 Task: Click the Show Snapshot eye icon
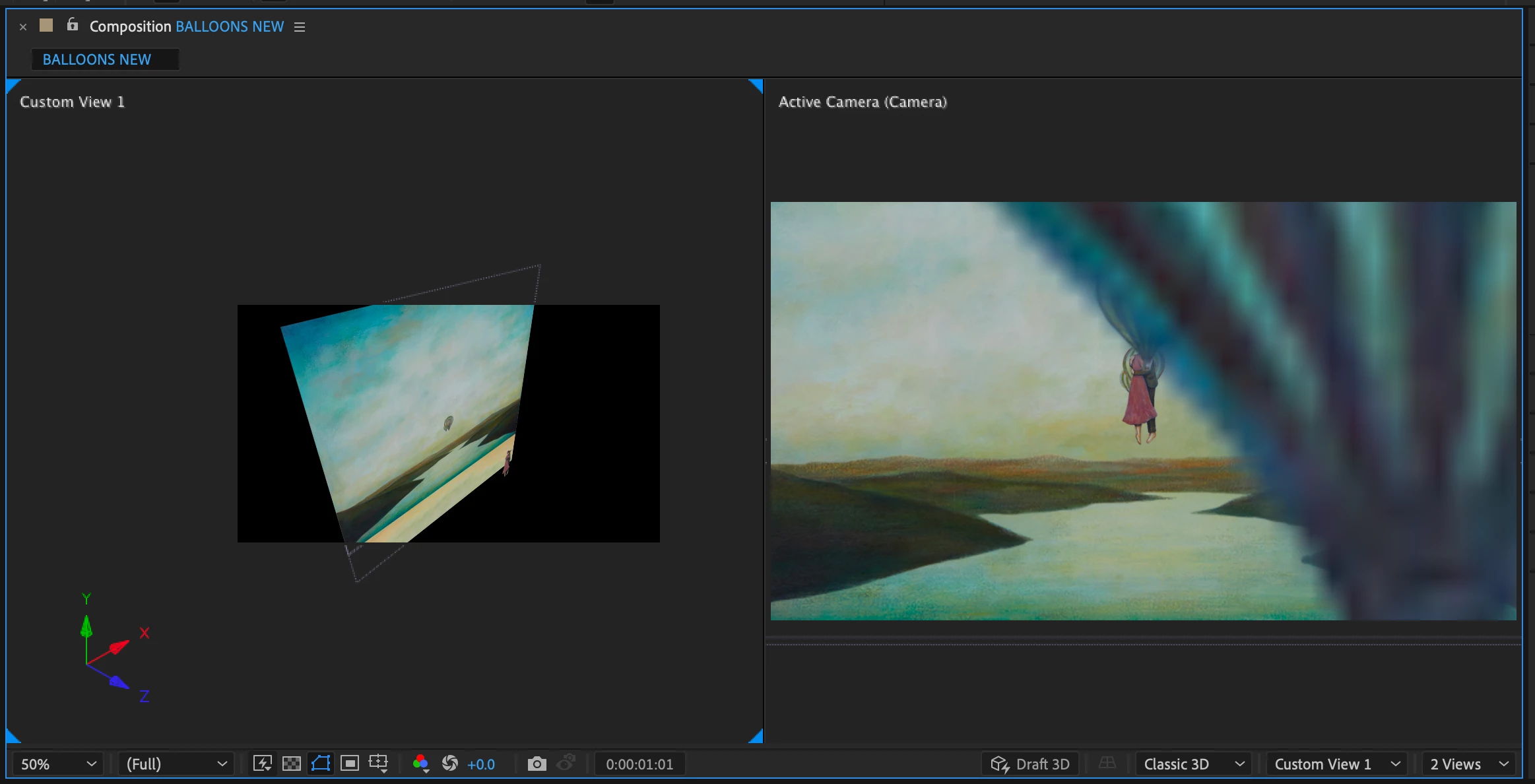[x=566, y=764]
